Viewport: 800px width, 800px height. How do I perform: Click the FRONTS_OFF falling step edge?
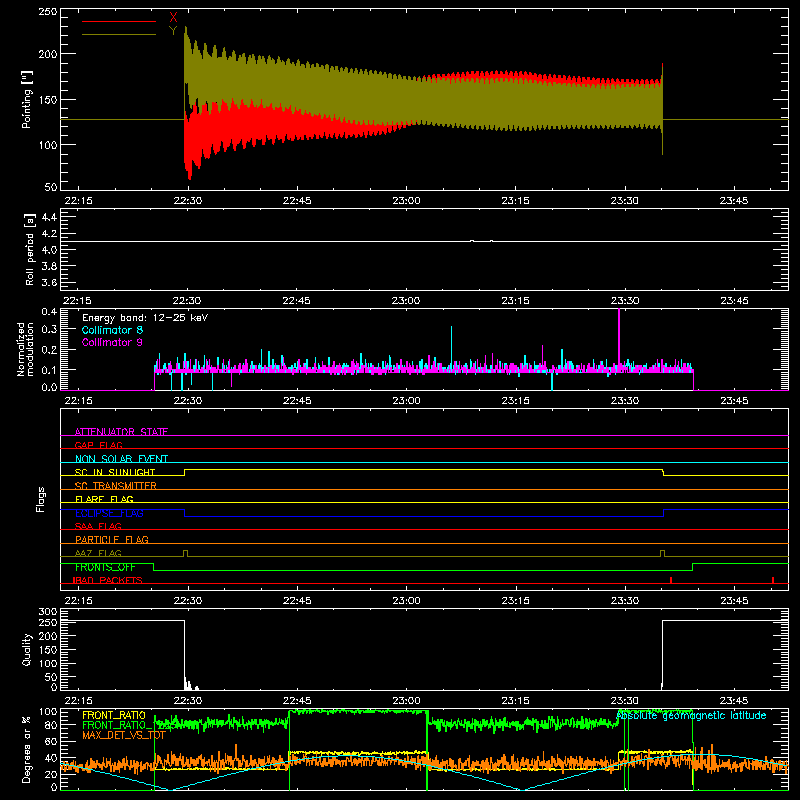point(154,567)
